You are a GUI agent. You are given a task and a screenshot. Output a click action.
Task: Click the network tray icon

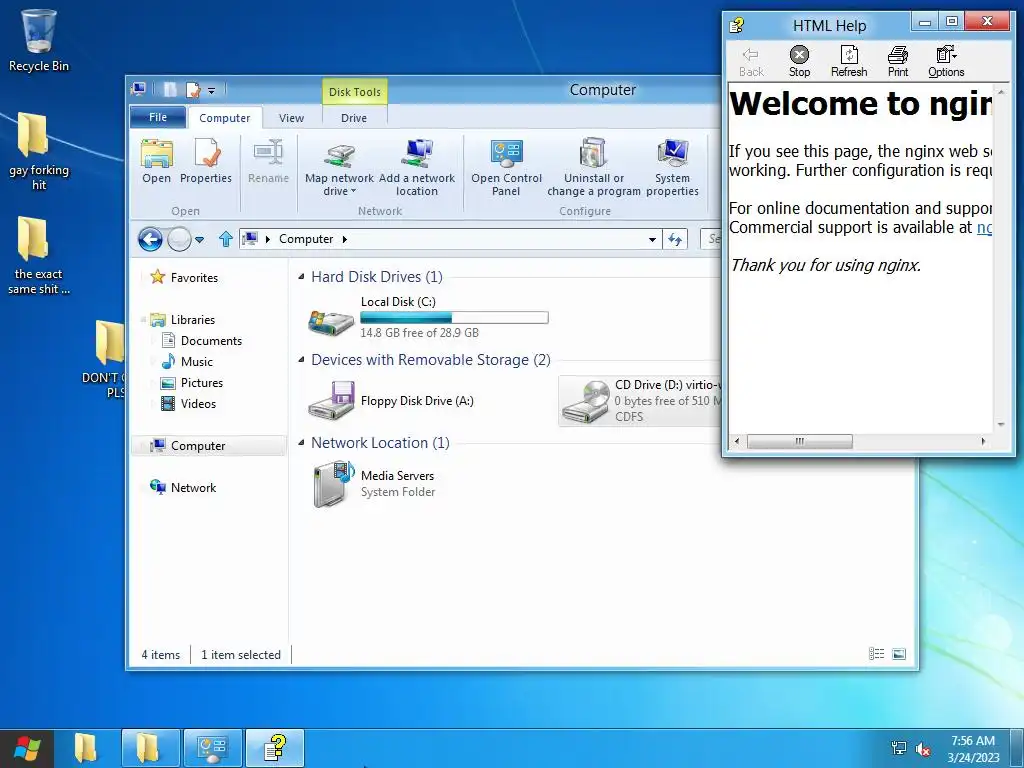(899, 748)
